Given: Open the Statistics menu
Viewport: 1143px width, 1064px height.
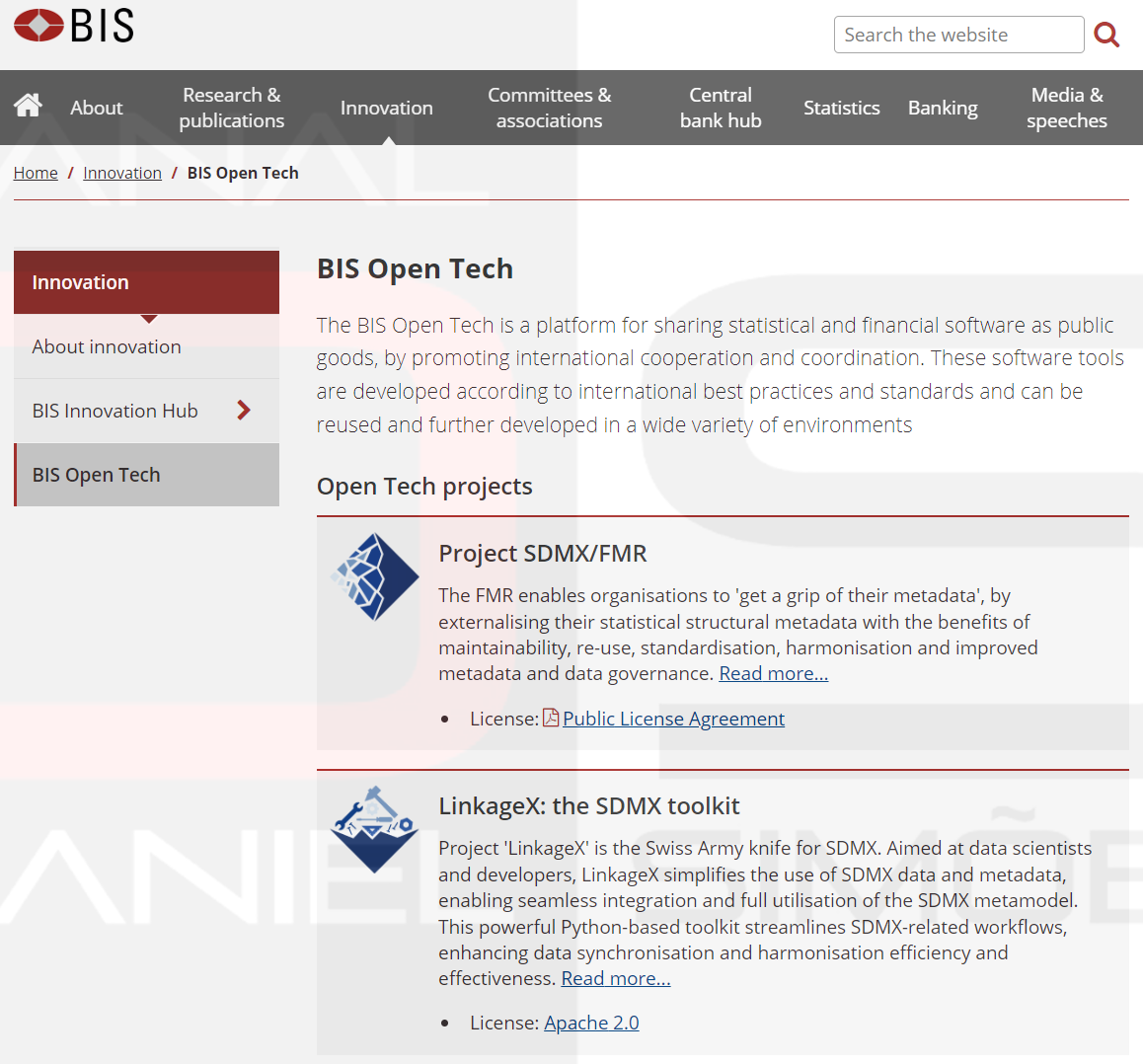Looking at the screenshot, I should pos(841,108).
